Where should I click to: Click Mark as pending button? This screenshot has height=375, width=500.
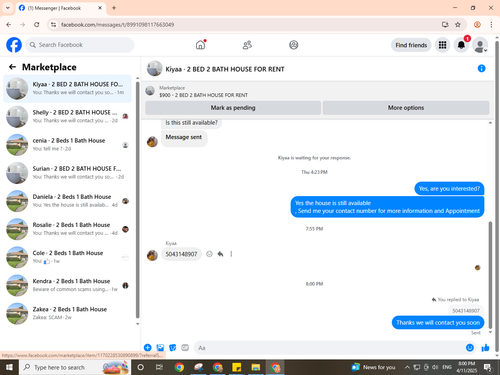(x=233, y=108)
